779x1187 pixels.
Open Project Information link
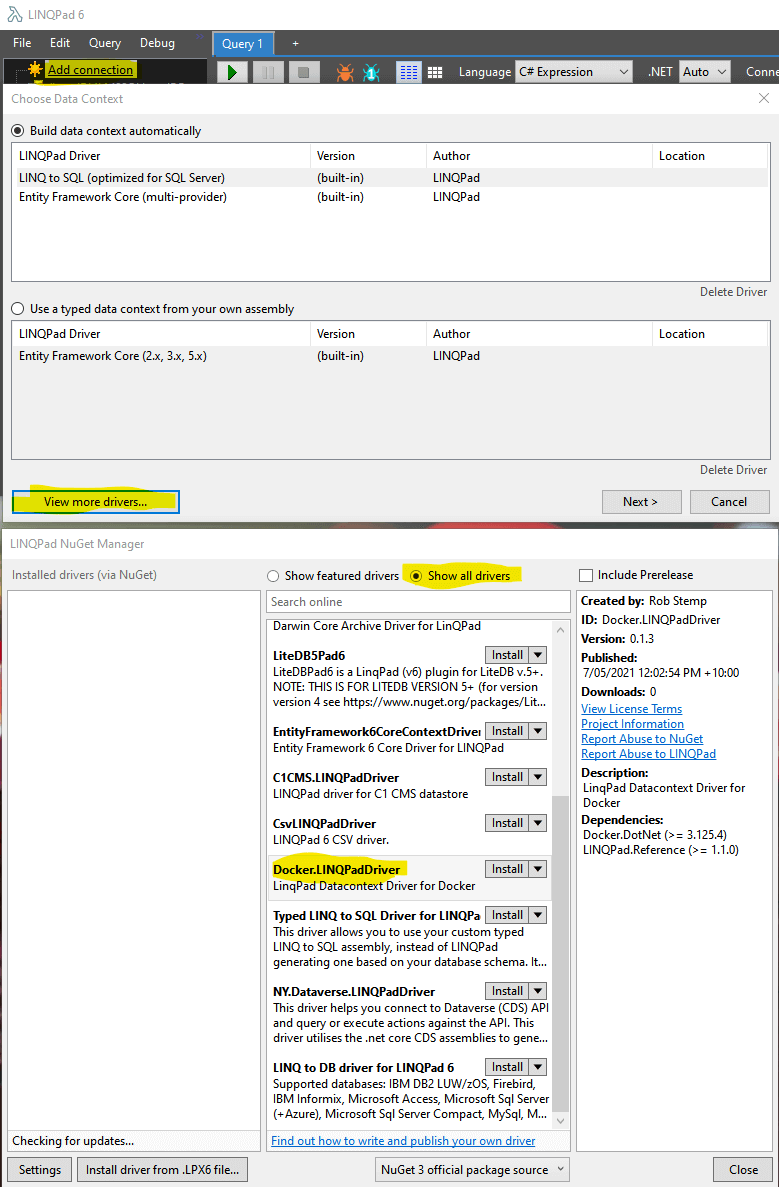click(x=632, y=724)
